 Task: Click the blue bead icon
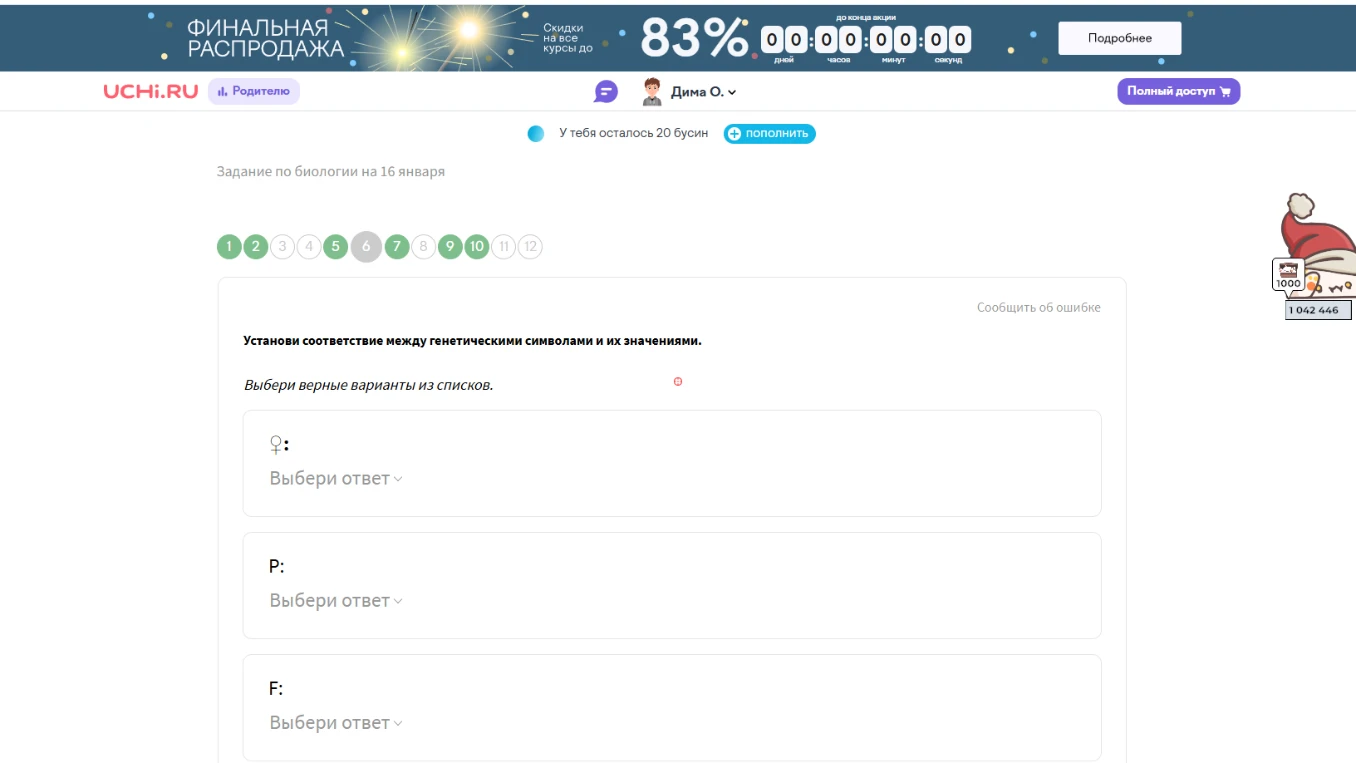(x=536, y=134)
